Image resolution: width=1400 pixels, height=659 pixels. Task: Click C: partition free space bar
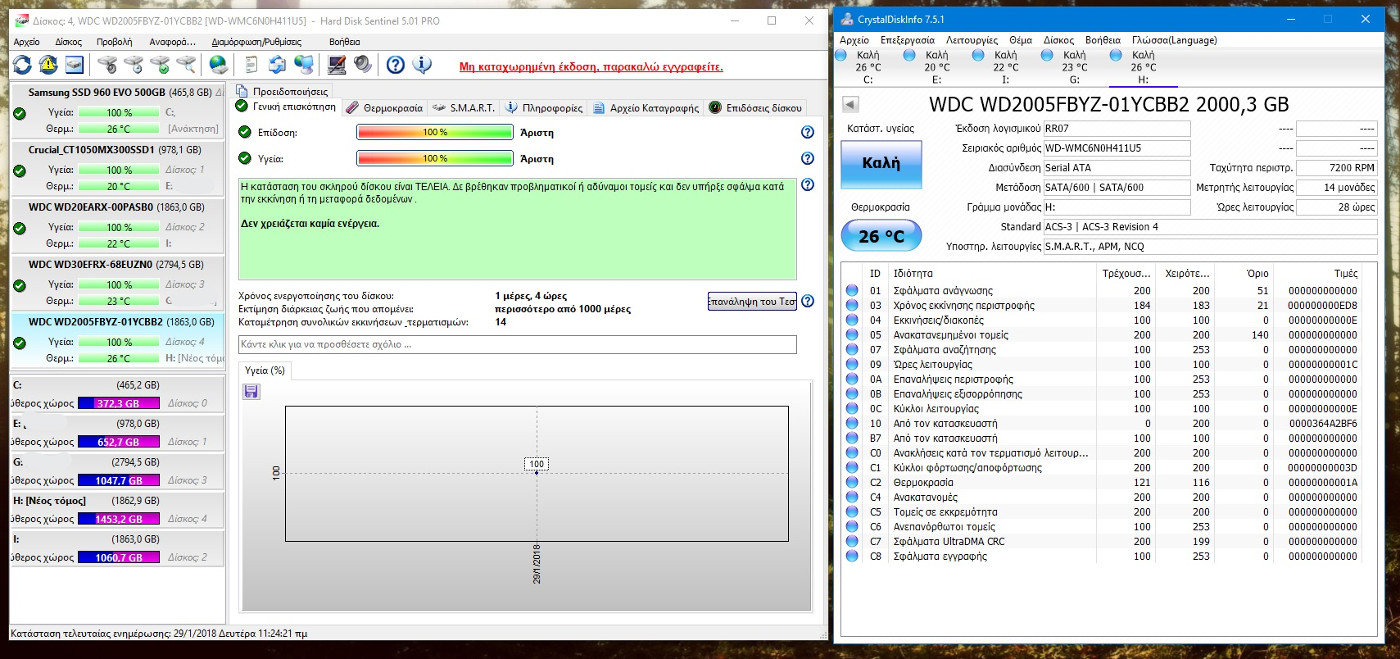pos(118,403)
